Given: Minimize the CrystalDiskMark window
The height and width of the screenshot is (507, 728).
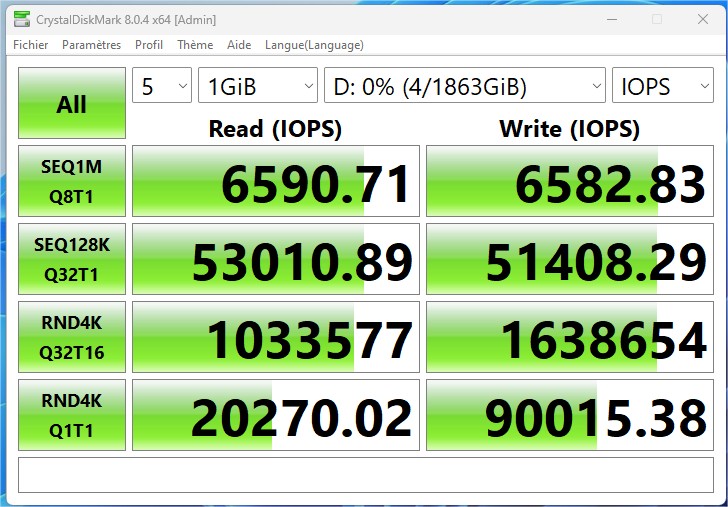Looking at the screenshot, I should tap(612, 19).
